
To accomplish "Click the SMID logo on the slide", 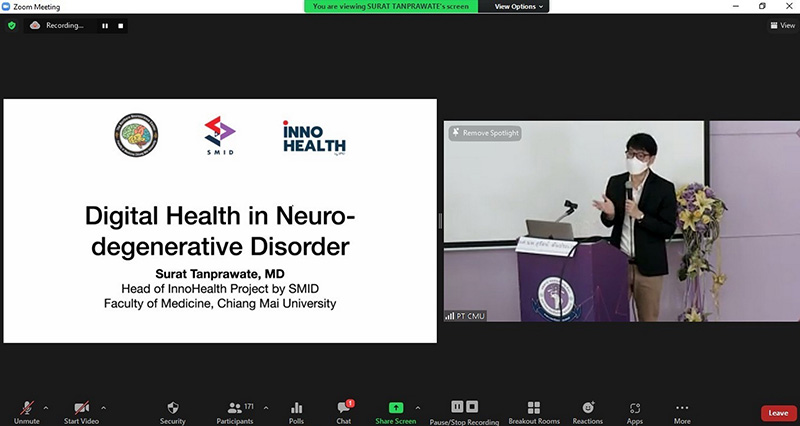I will (220, 135).
